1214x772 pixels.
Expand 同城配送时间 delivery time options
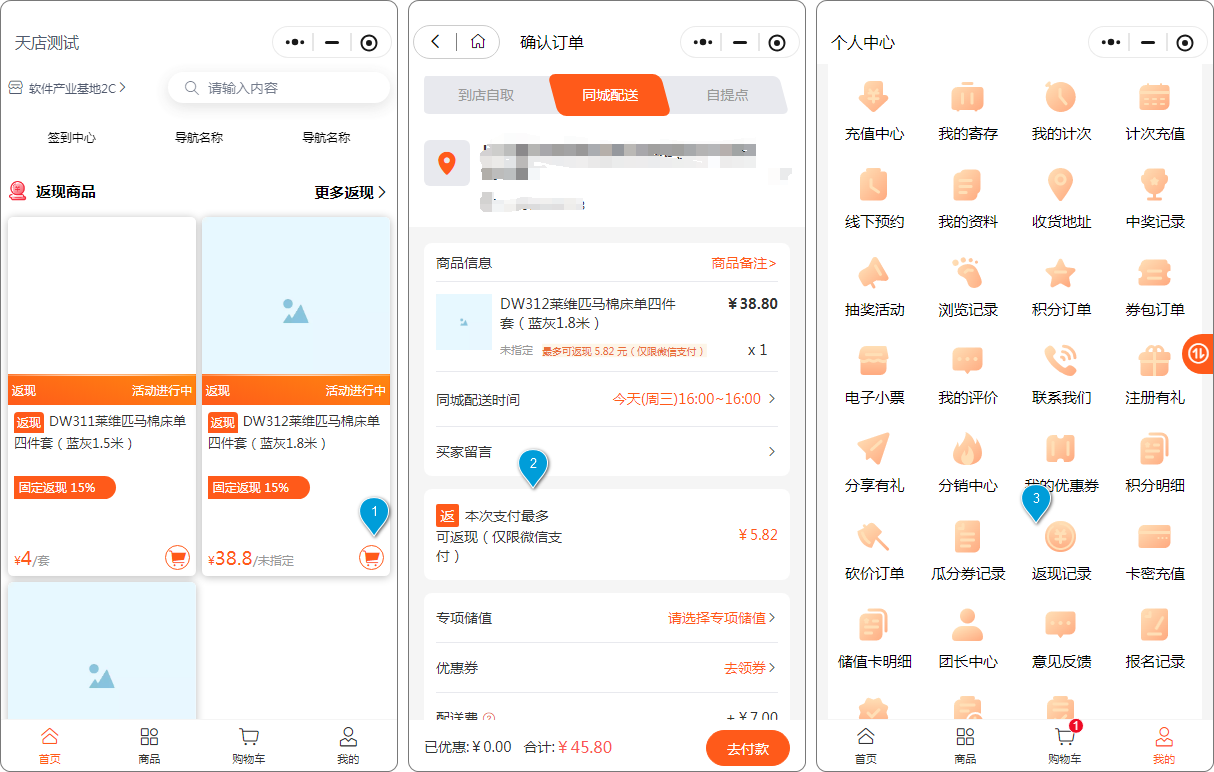tap(770, 399)
